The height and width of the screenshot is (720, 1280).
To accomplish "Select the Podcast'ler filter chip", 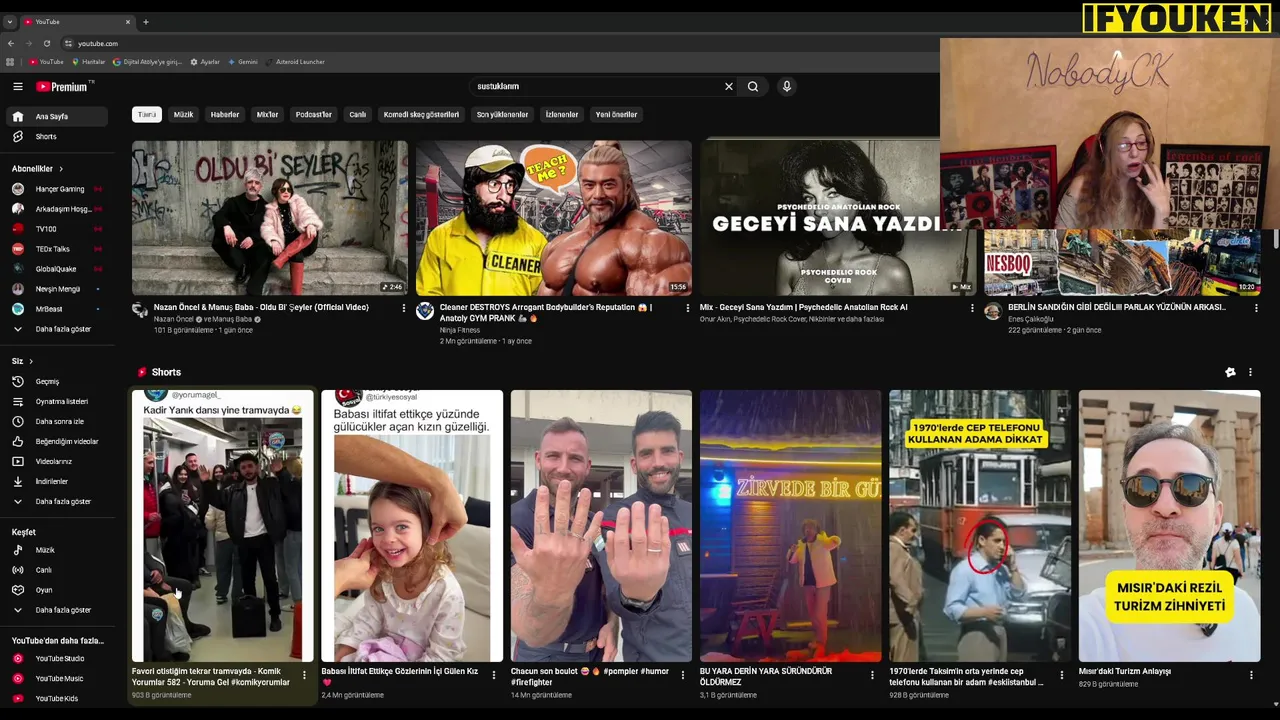I will 313,115.
